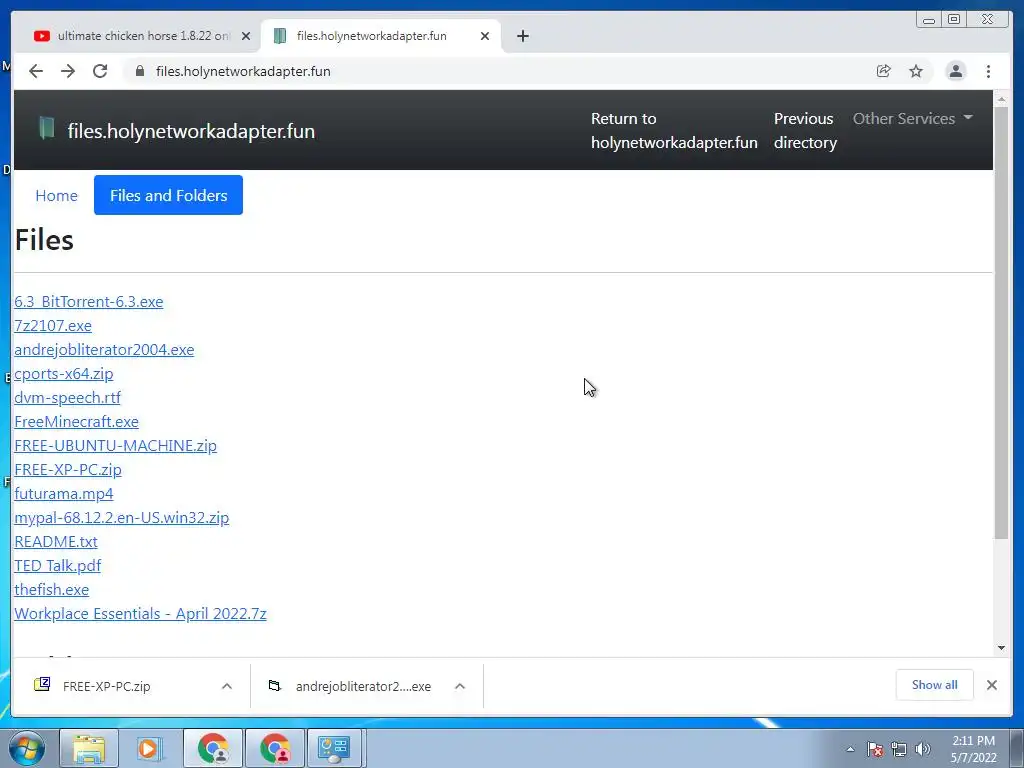Share this page via share icon

884,71
